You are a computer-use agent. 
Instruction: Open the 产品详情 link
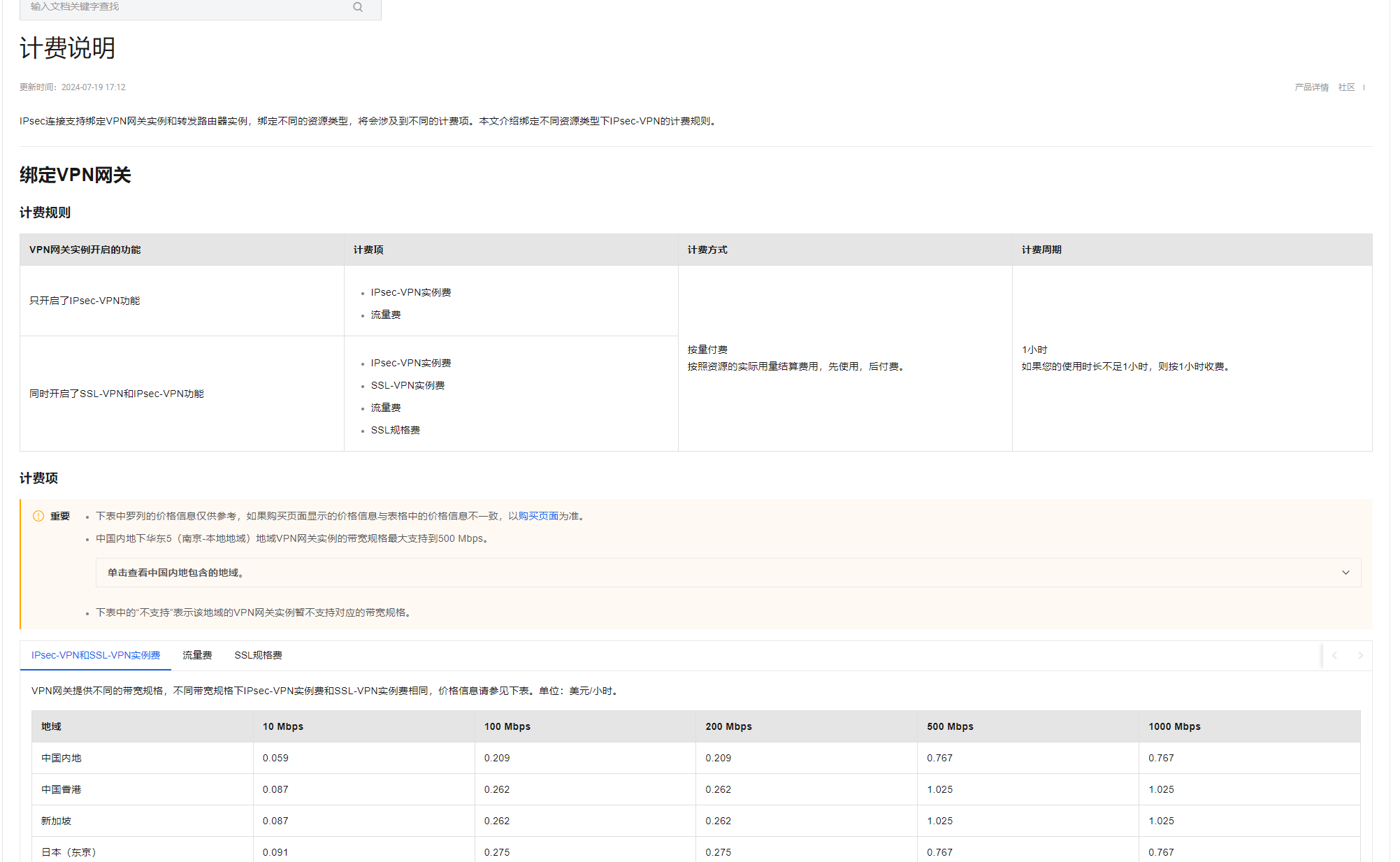pyautogui.click(x=1311, y=87)
